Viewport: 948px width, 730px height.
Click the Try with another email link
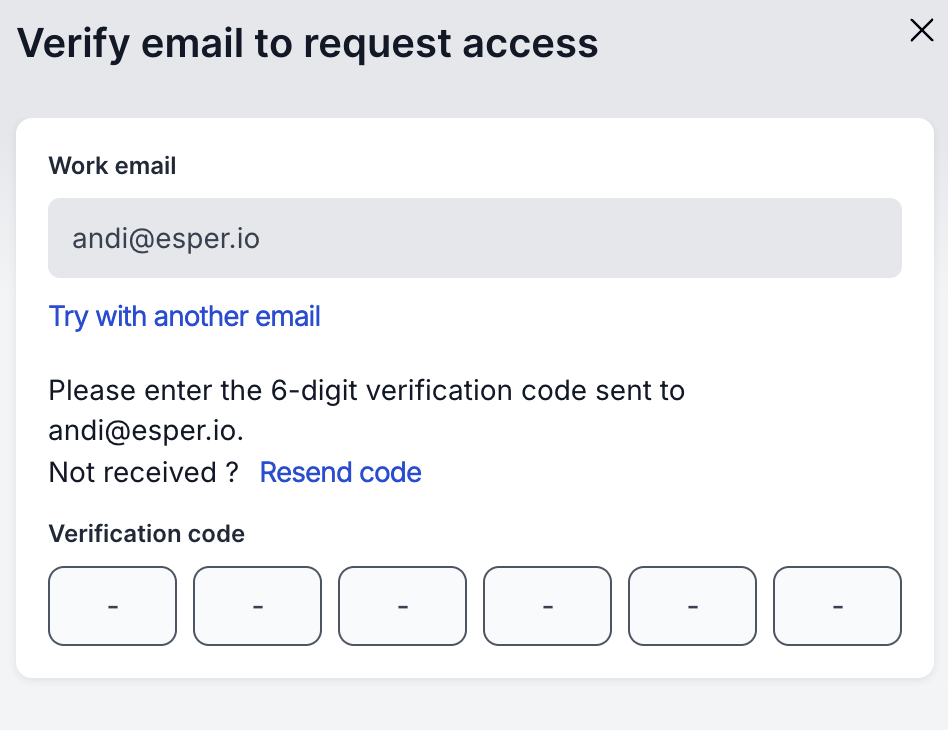coord(185,317)
